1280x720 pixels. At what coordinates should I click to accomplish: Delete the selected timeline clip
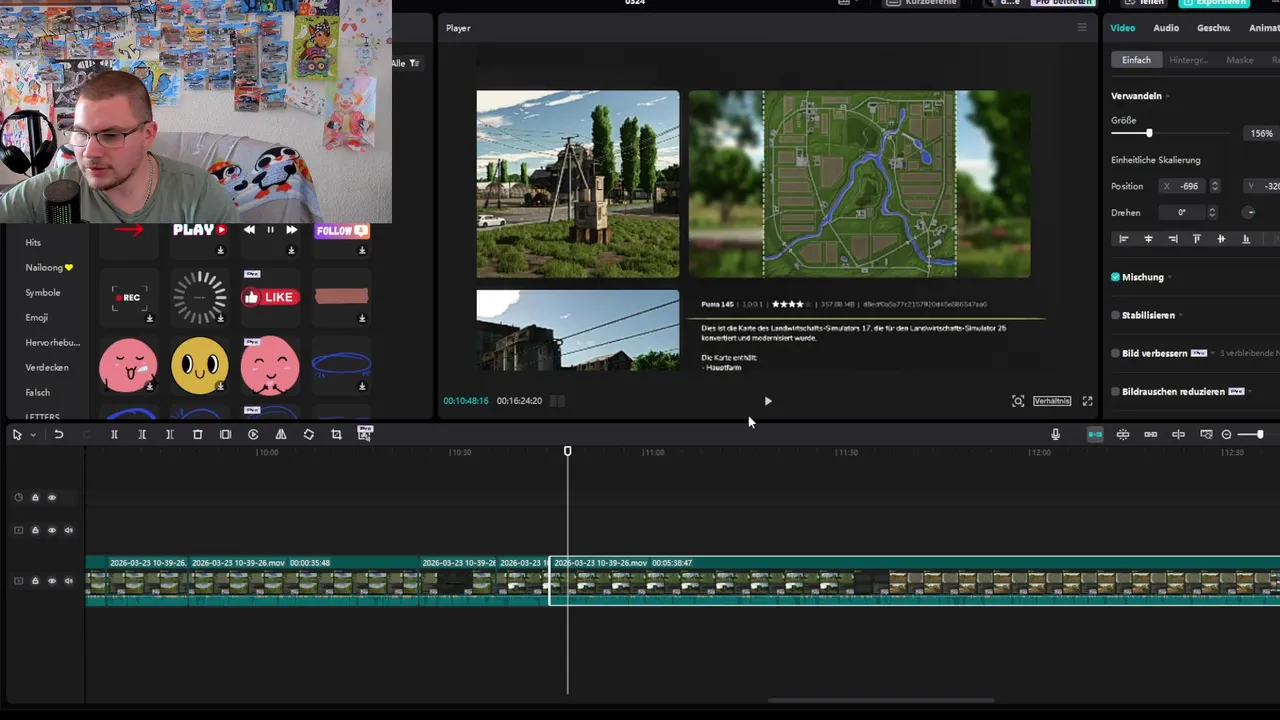coord(198,435)
